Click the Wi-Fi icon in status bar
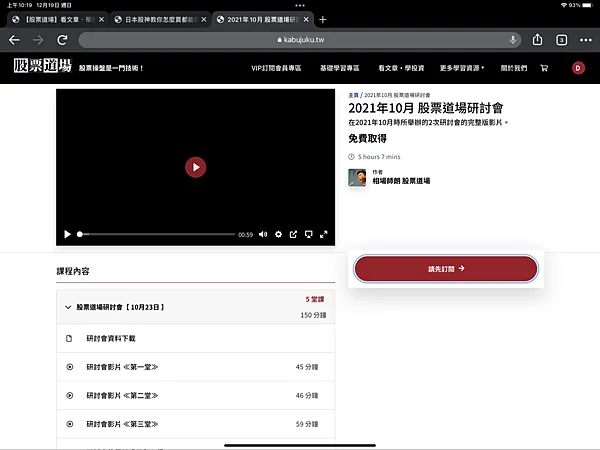The width and height of the screenshot is (600, 450). pos(564,5)
